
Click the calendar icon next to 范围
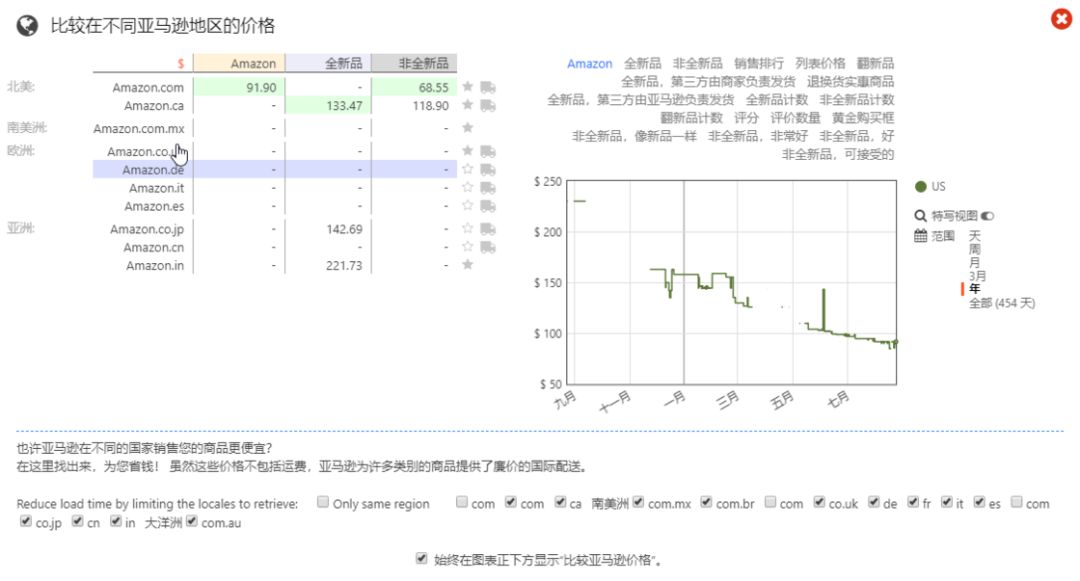pyautogui.click(x=920, y=236)
